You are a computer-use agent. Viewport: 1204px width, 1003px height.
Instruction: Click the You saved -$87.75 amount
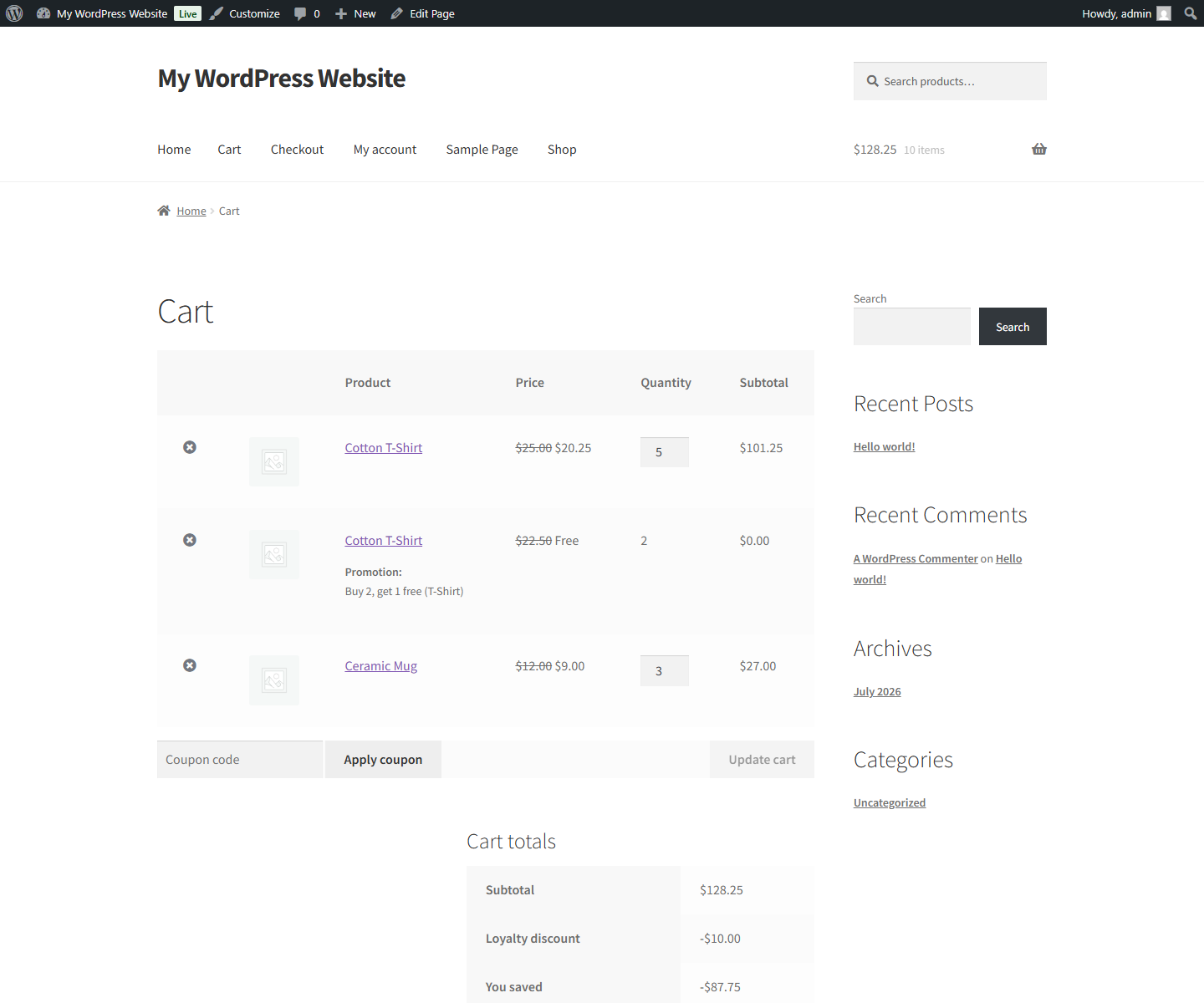coord(720,987)
